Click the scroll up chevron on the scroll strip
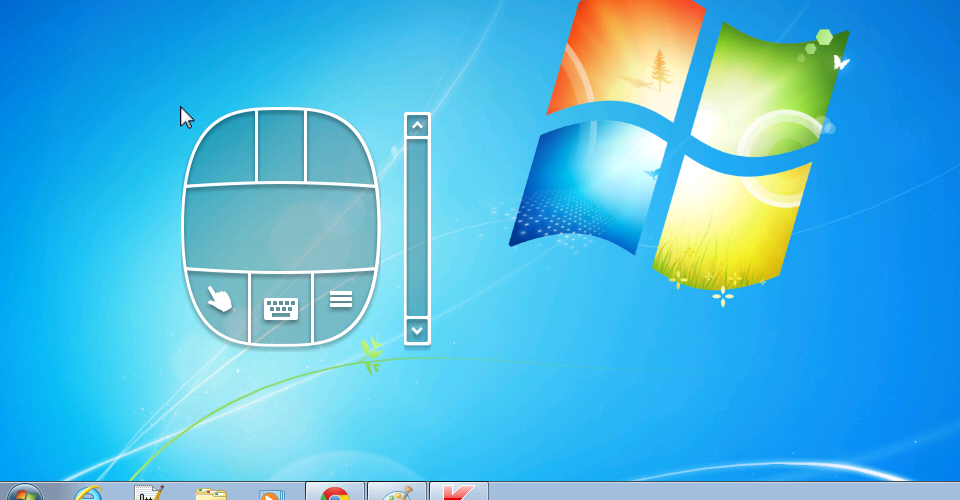 (418, 126)
